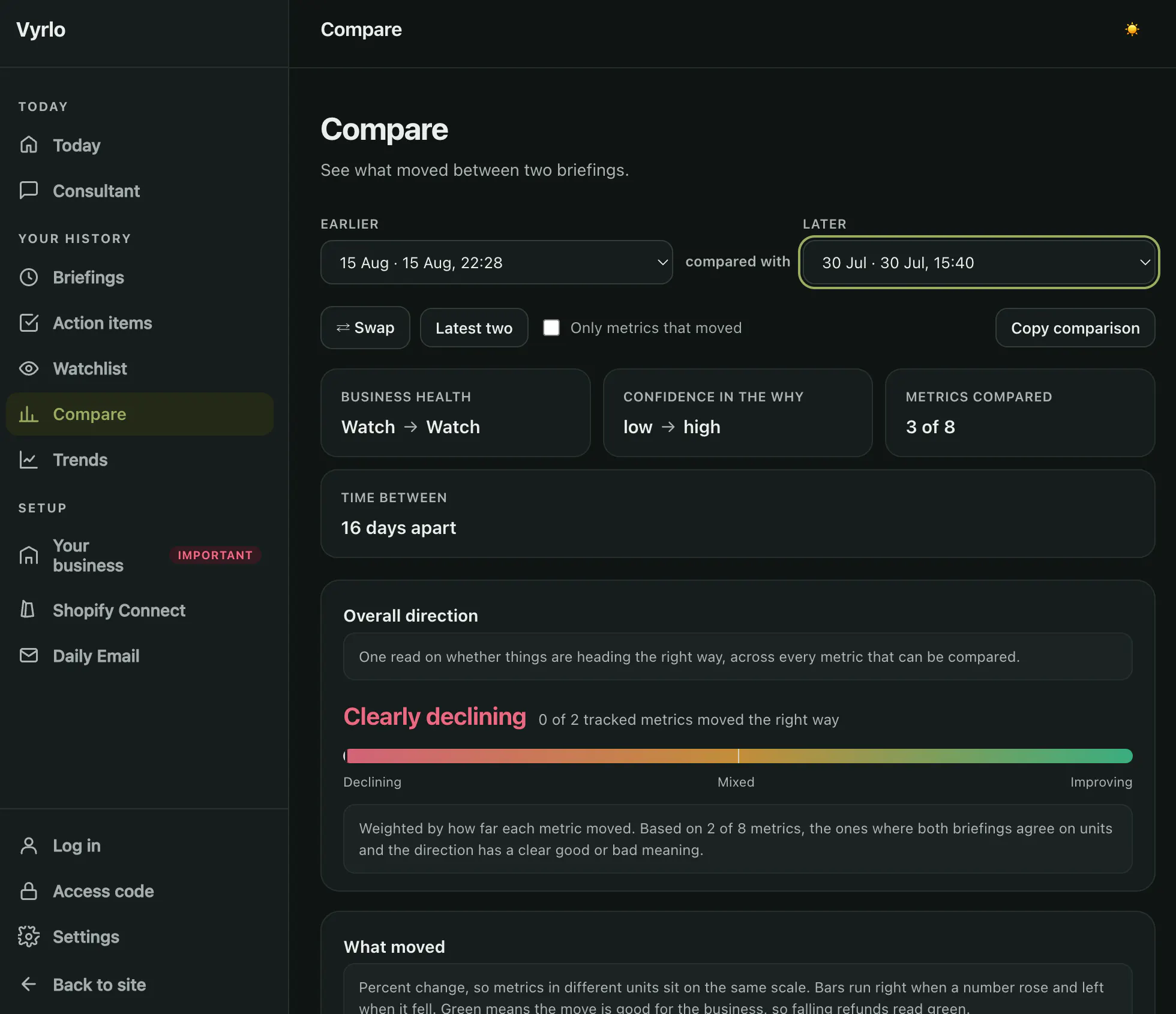1176x1014 pixels.
Task: Click the Metrics Compared card
Action: click(1020, 413)
